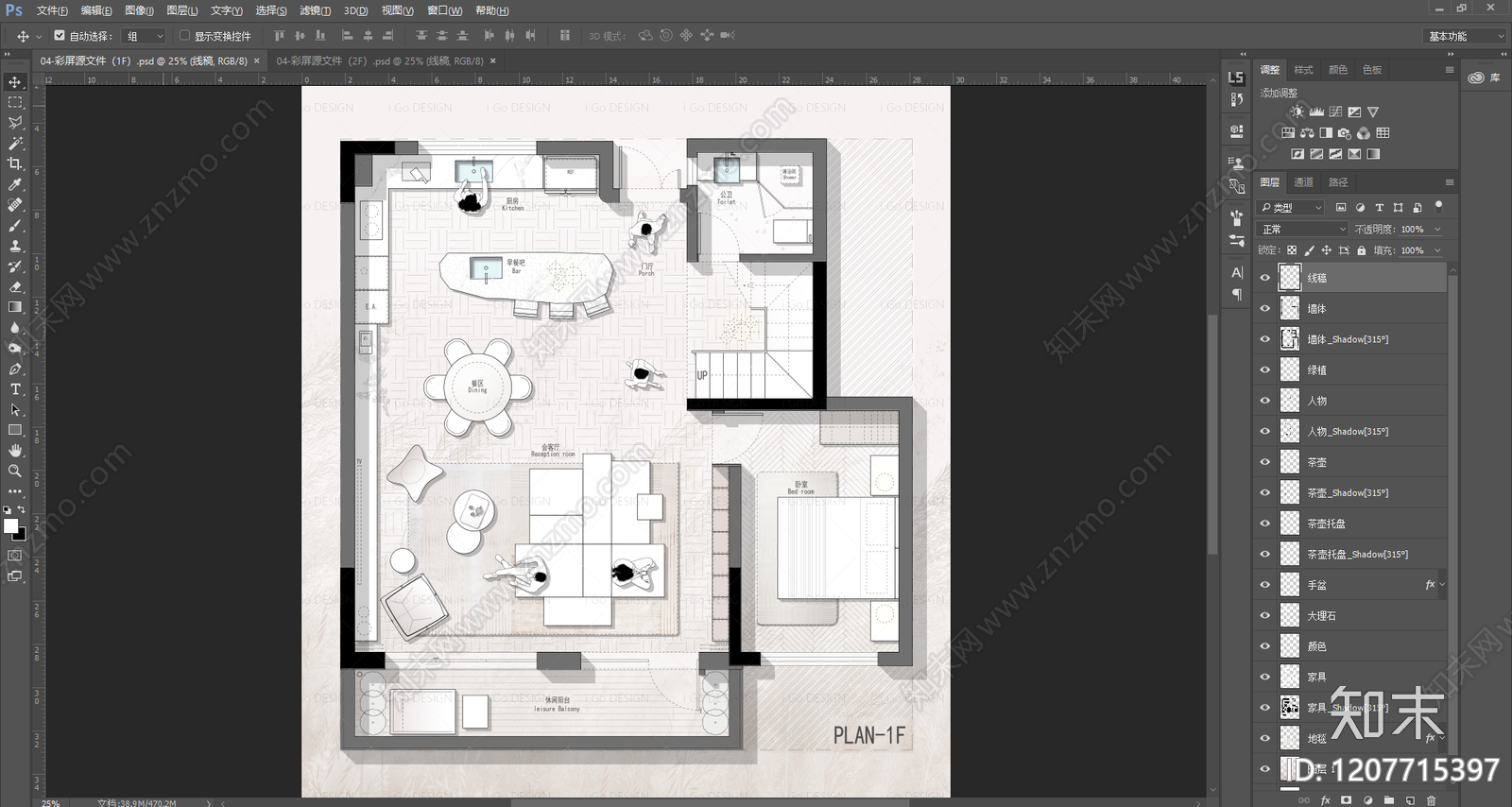
Task: Select the Pen tool
Action: click(15, 369)
